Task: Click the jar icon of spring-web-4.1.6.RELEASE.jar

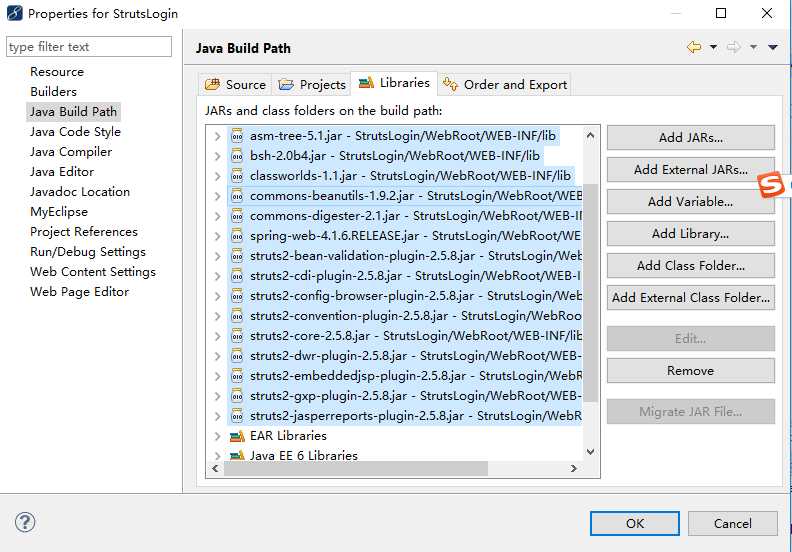Action: click(237, 236)
